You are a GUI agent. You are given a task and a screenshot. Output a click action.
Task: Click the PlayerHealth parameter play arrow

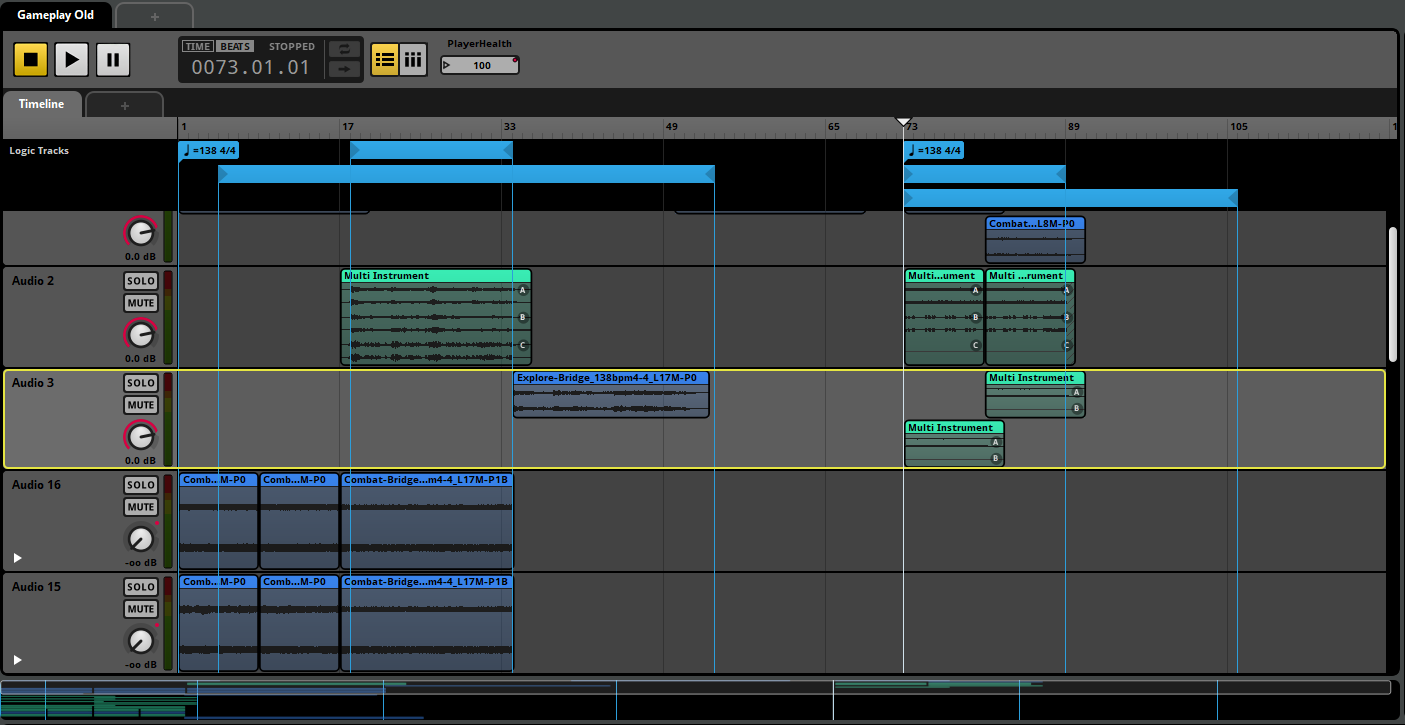coord(447,65)
